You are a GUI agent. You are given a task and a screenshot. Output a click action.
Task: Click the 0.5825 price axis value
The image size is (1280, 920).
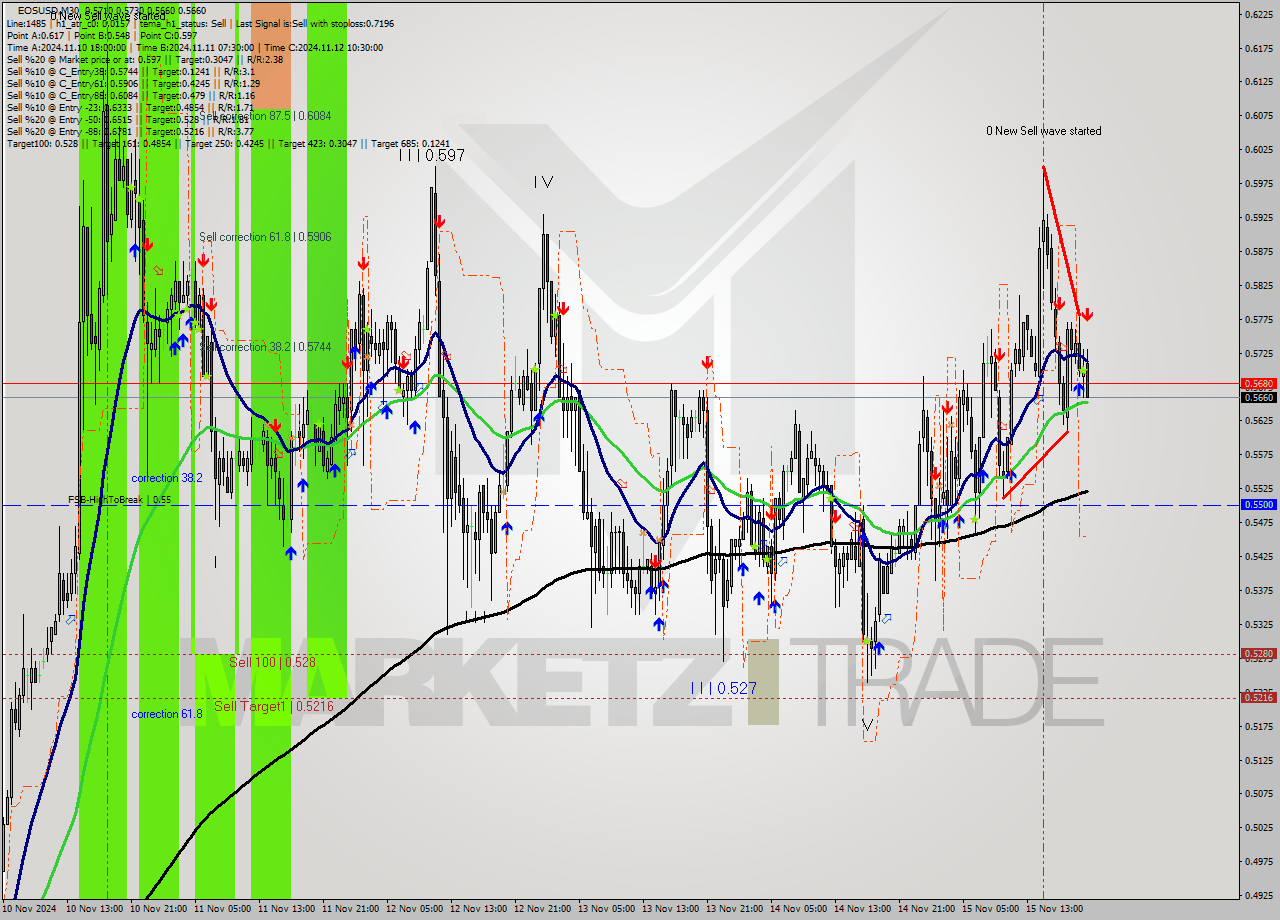click(x=1258, y=285)
